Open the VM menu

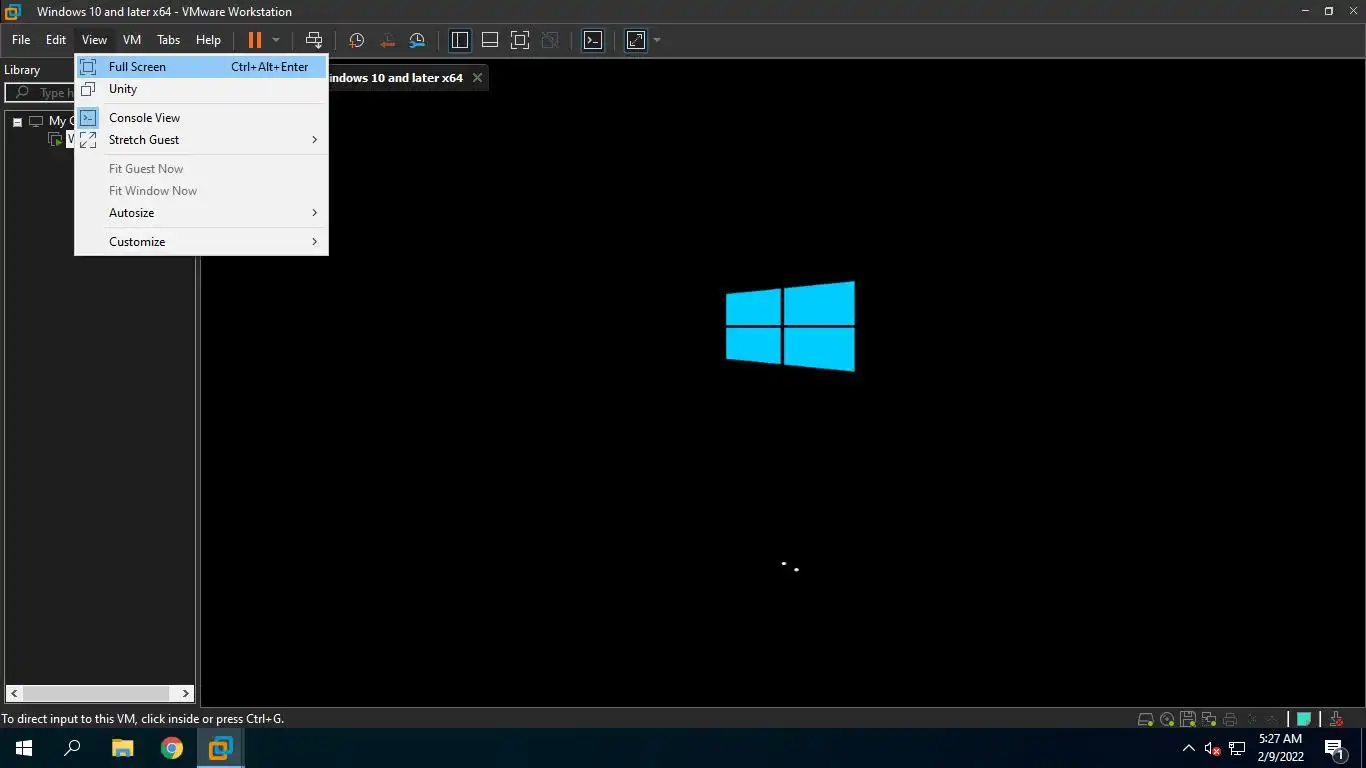[x=132, y=40]
